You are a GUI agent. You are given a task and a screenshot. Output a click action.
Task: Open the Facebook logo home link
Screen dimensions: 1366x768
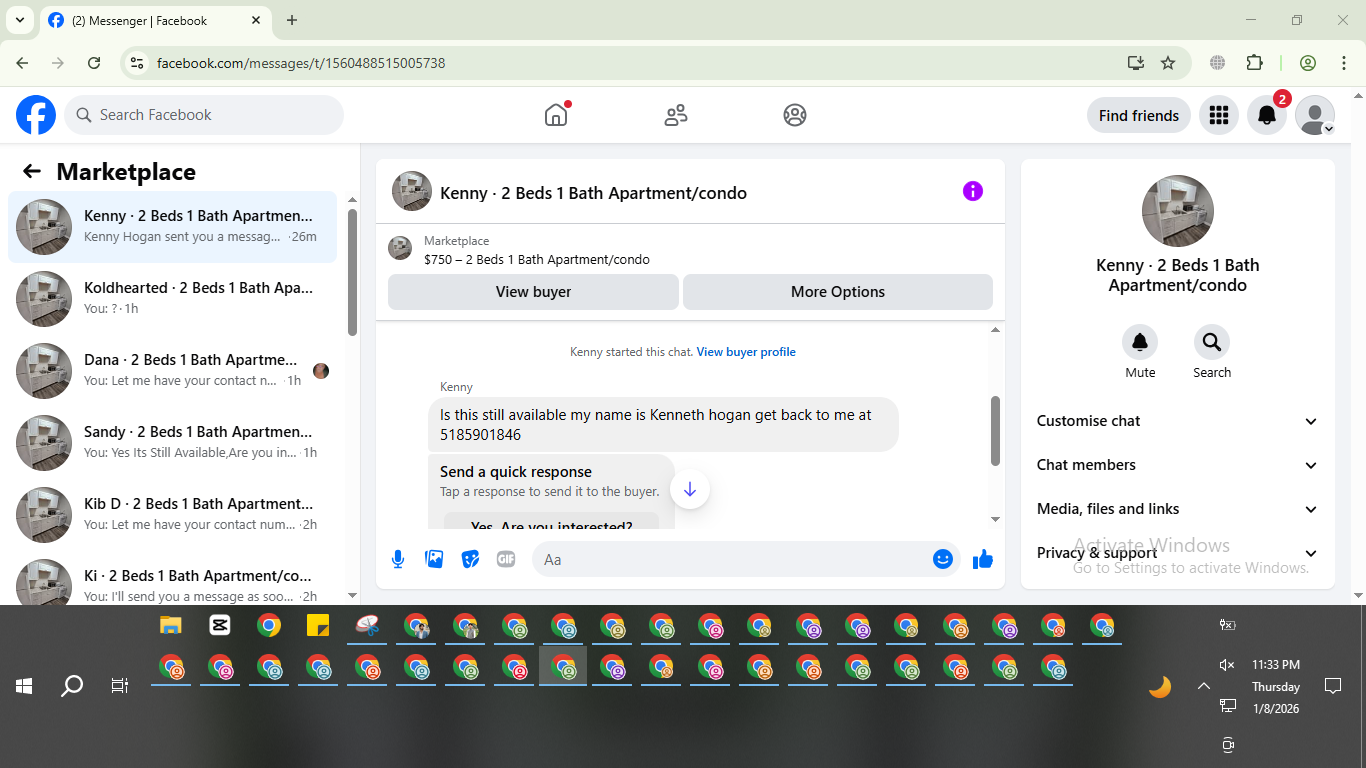(36, 115)
